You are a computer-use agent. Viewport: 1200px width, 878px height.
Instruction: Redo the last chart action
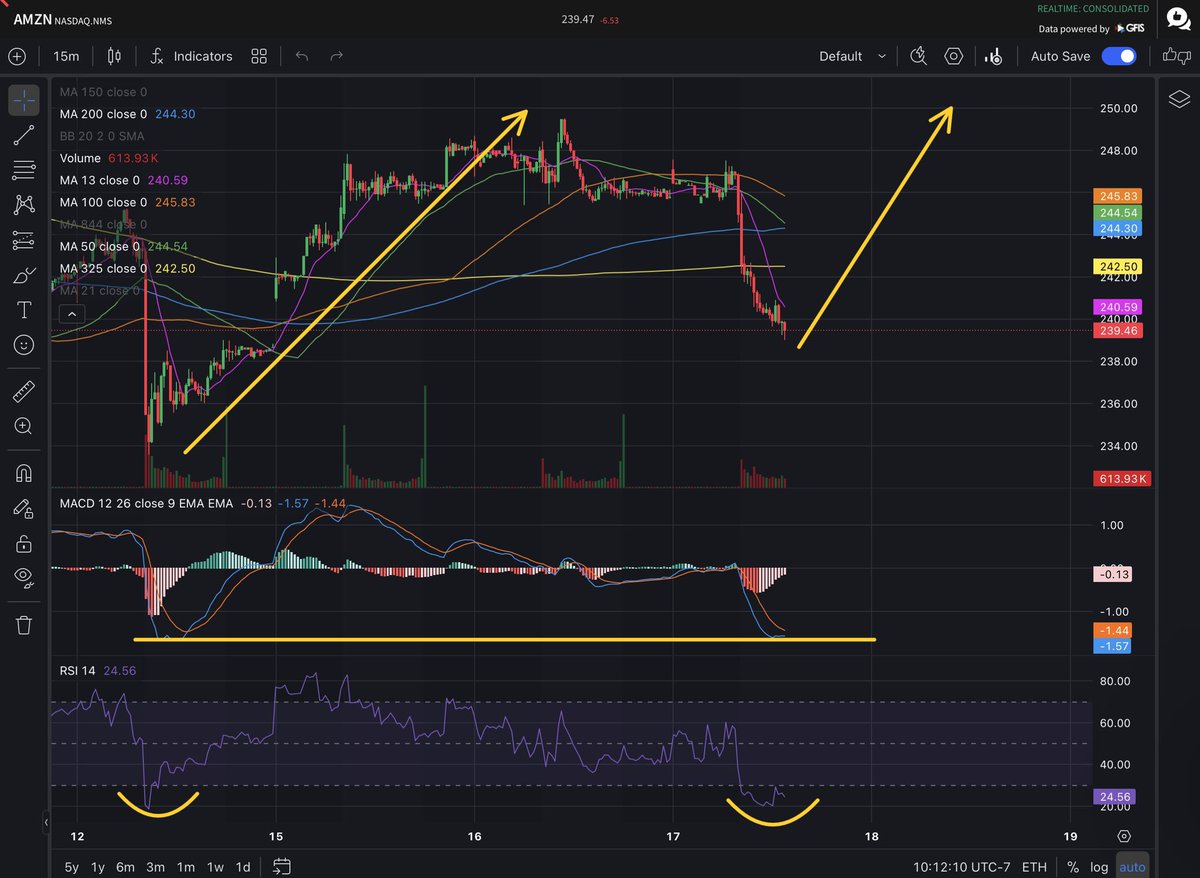[x=337, y=56]
